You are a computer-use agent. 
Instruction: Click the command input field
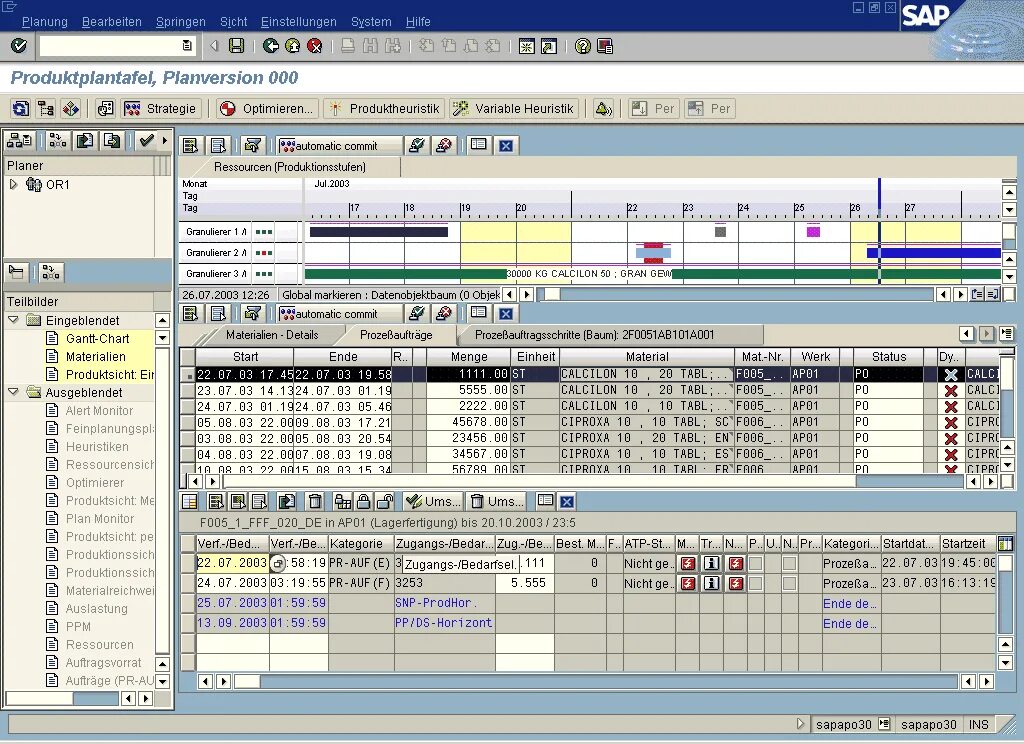click(x=111, y=46)
